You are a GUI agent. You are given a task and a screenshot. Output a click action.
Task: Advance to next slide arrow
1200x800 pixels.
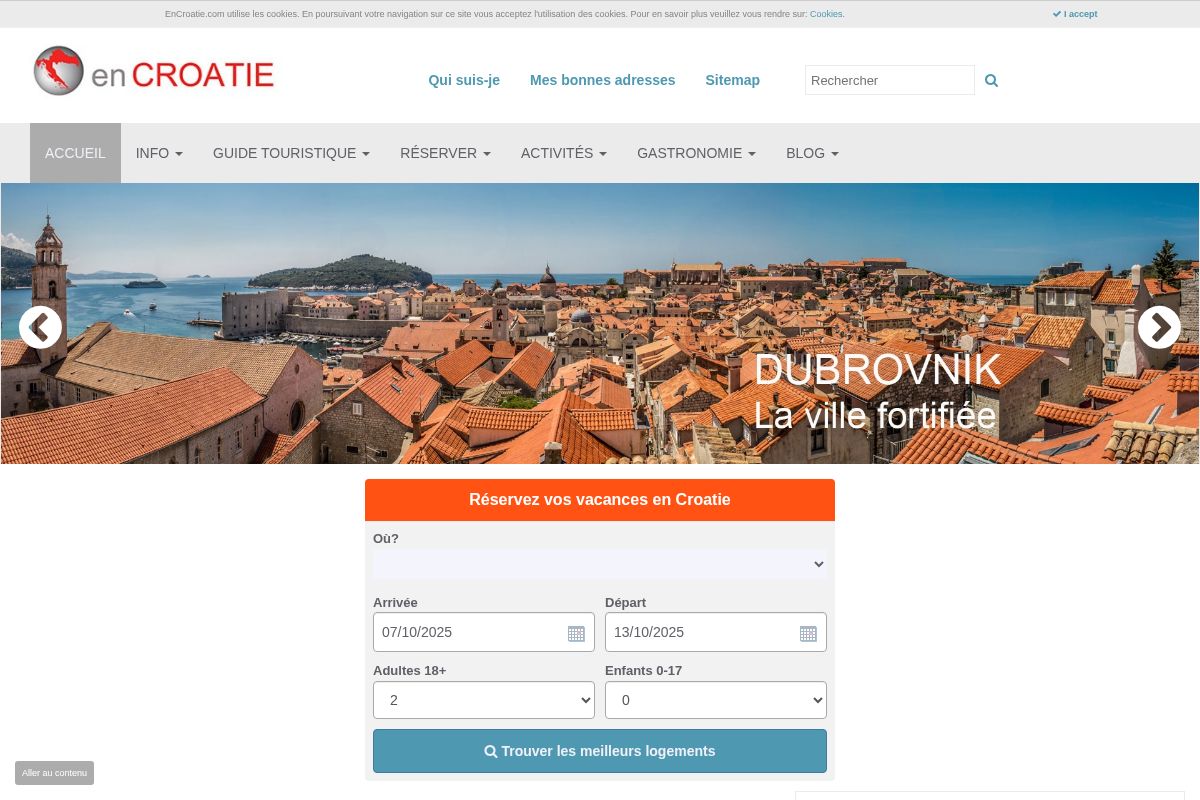tap(1159, 327)
